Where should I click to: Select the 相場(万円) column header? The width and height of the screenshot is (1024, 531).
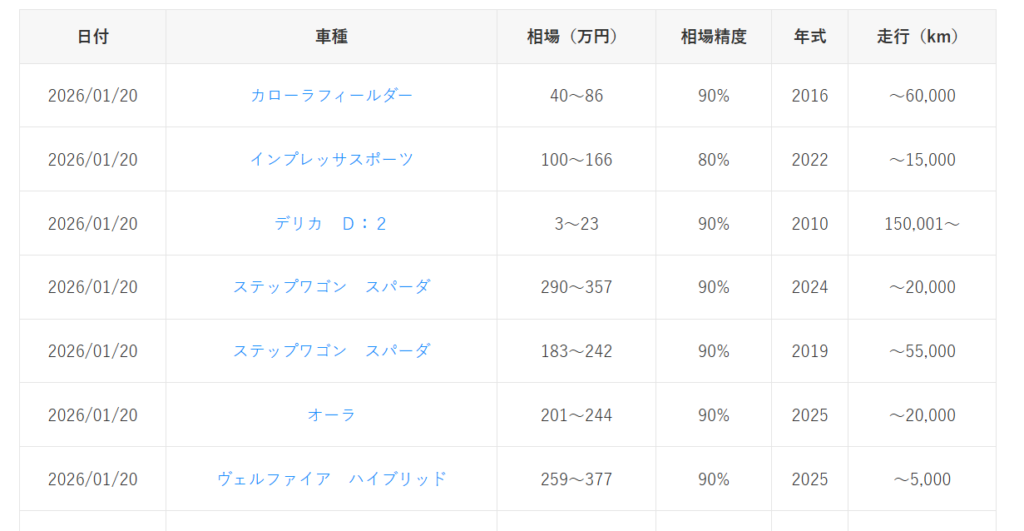(576, 37)
